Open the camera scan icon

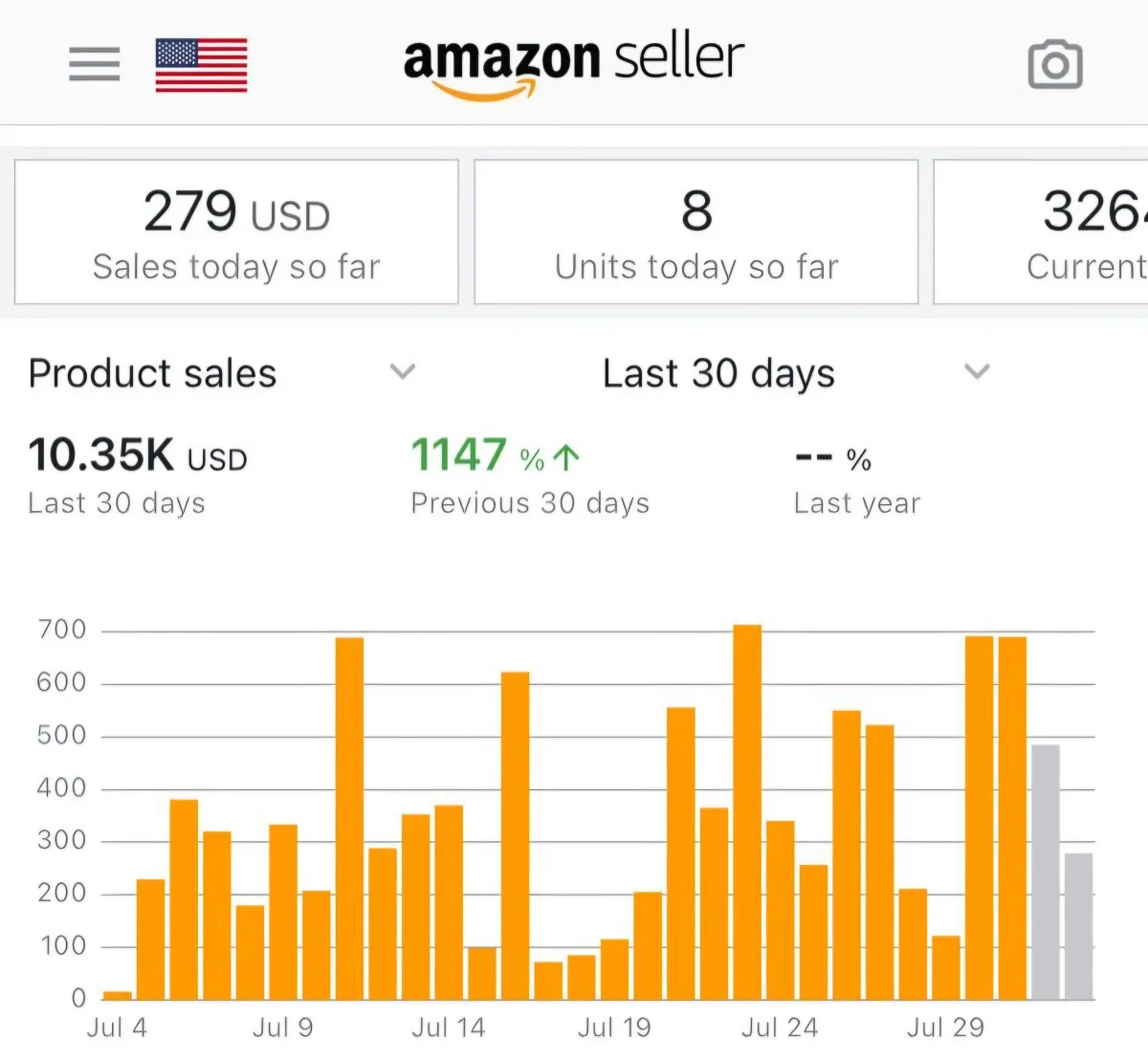(x=1055, y=65)
